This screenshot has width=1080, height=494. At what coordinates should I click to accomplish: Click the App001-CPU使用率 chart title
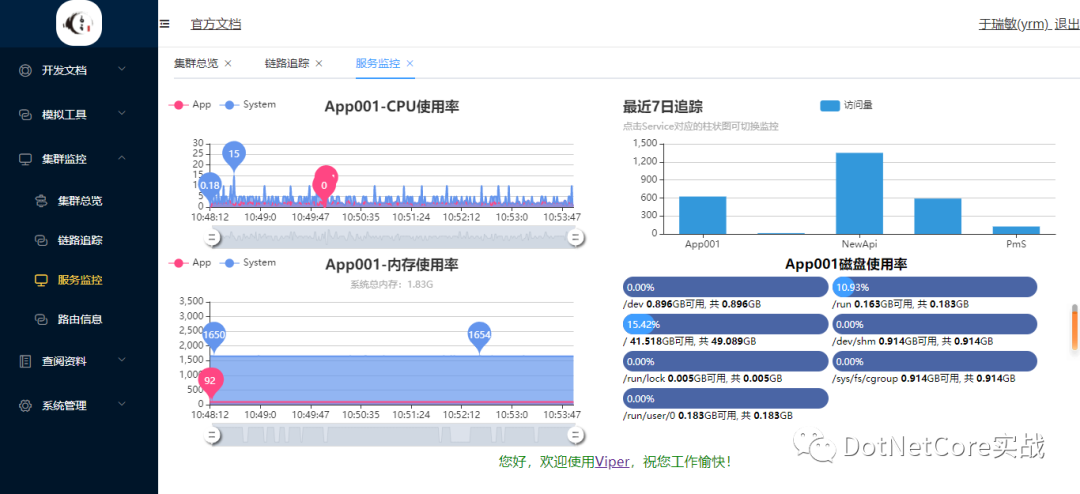392,107
